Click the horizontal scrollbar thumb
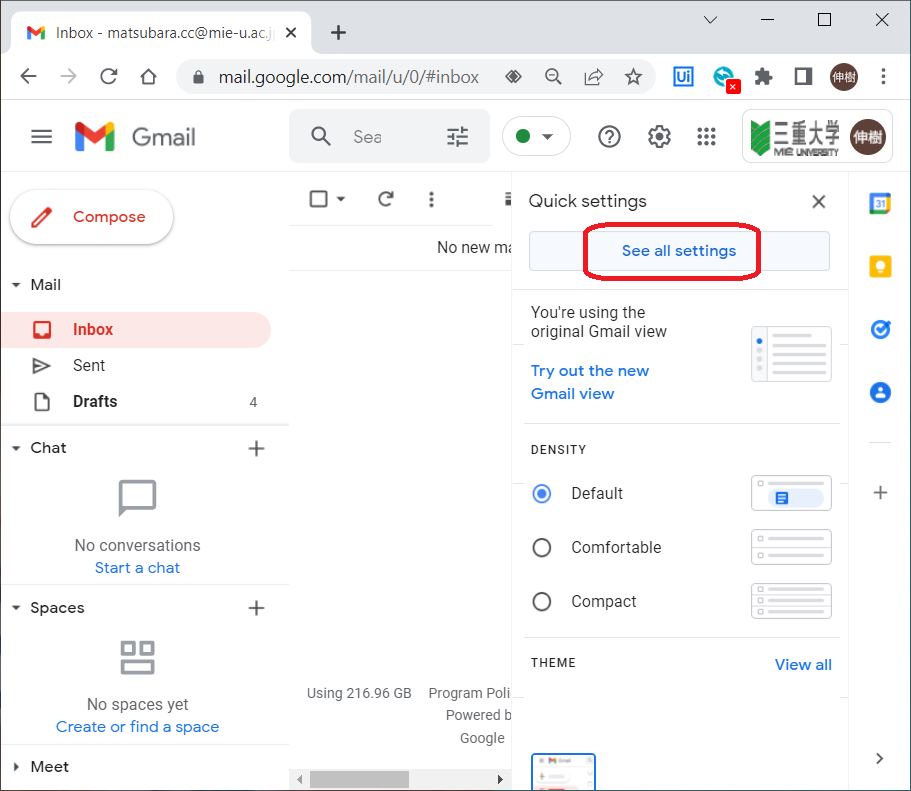 [x=359, y=779]
